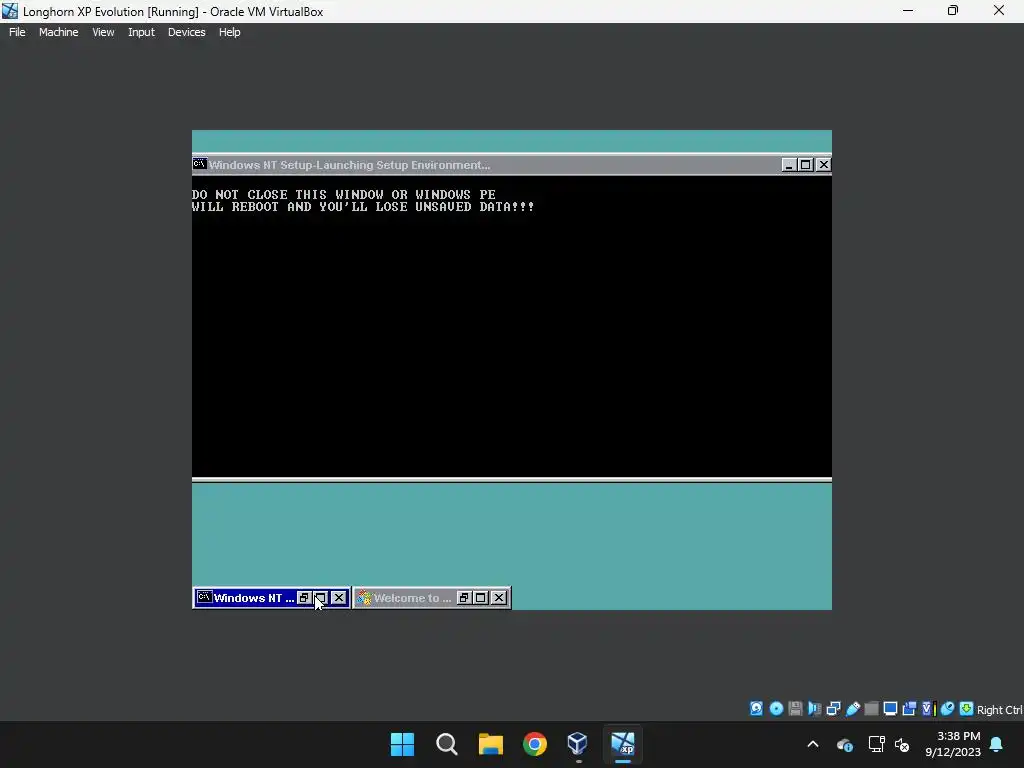The width and height of the screenshot is (1024, 768).
Task: Launch Google Chrome from the taskbar
Action: pos(535,744)
